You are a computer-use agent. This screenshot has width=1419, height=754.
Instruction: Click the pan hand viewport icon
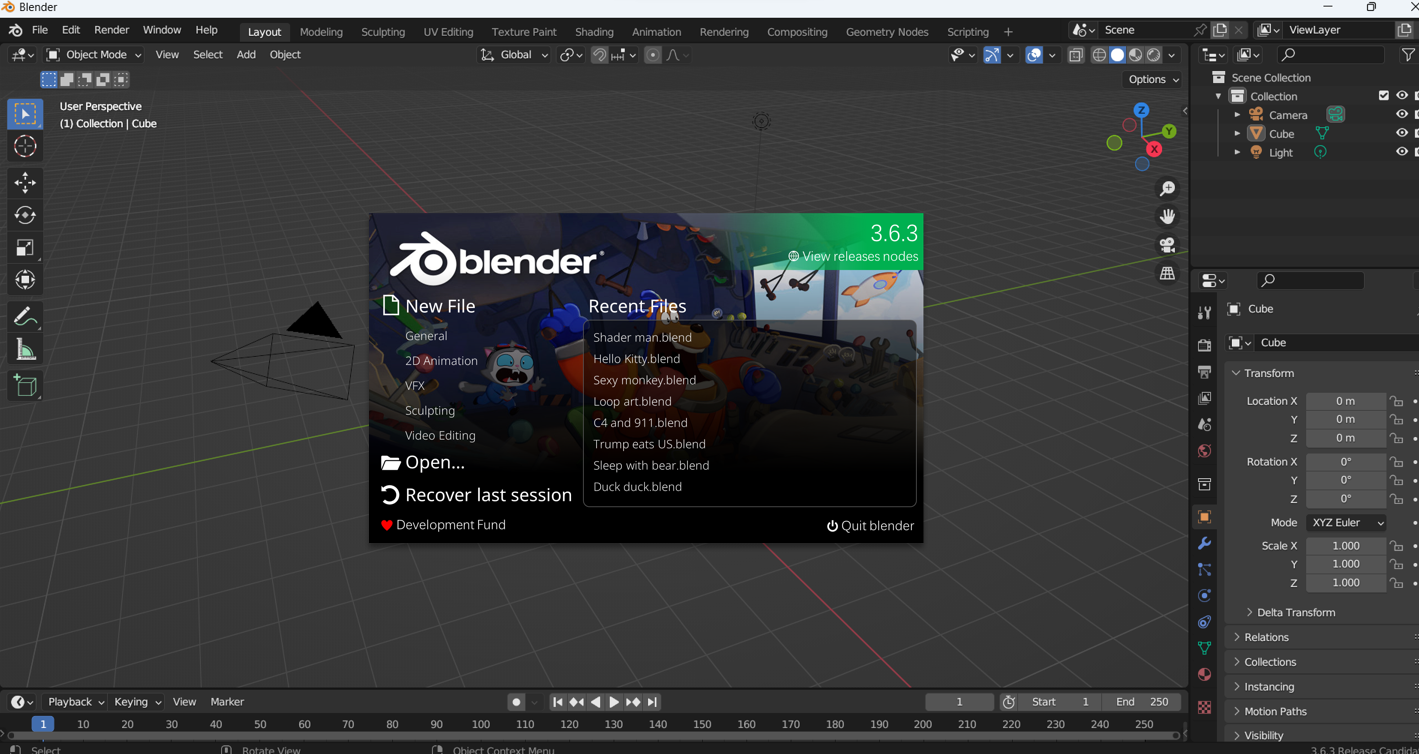[1167, 217]
